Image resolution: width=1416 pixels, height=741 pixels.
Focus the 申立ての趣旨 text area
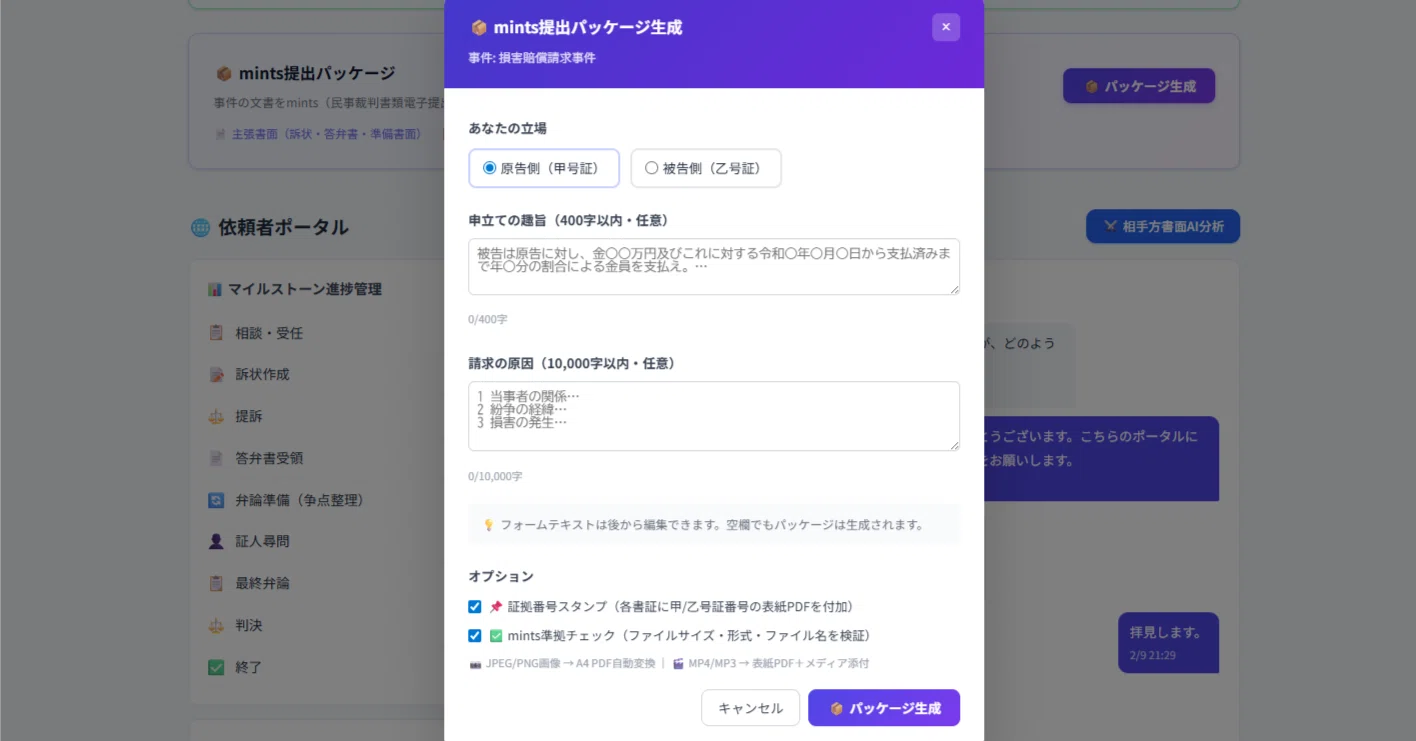click(714, 266)
